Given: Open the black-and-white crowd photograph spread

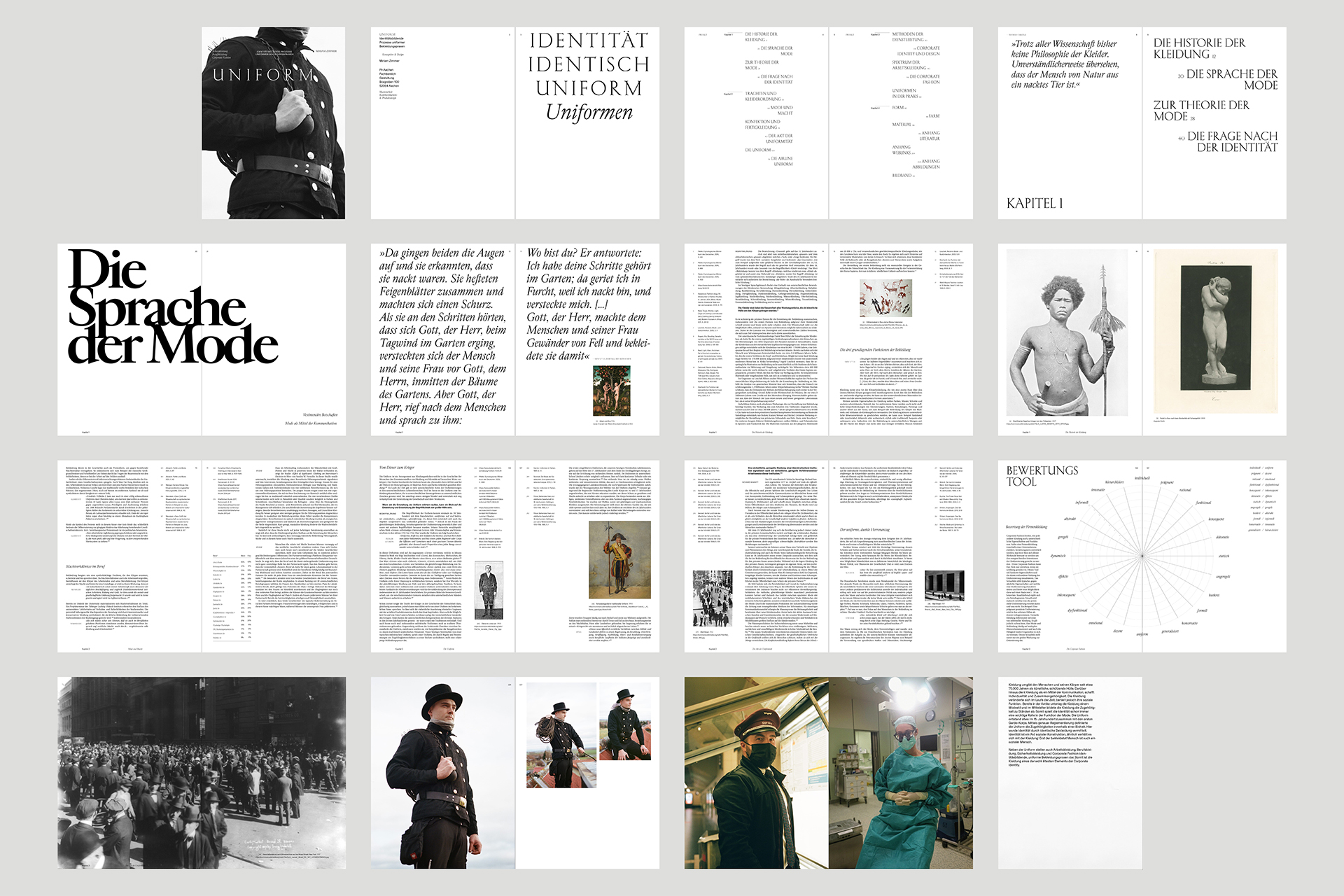Looking at the screenshot, I should pos(202,773).
